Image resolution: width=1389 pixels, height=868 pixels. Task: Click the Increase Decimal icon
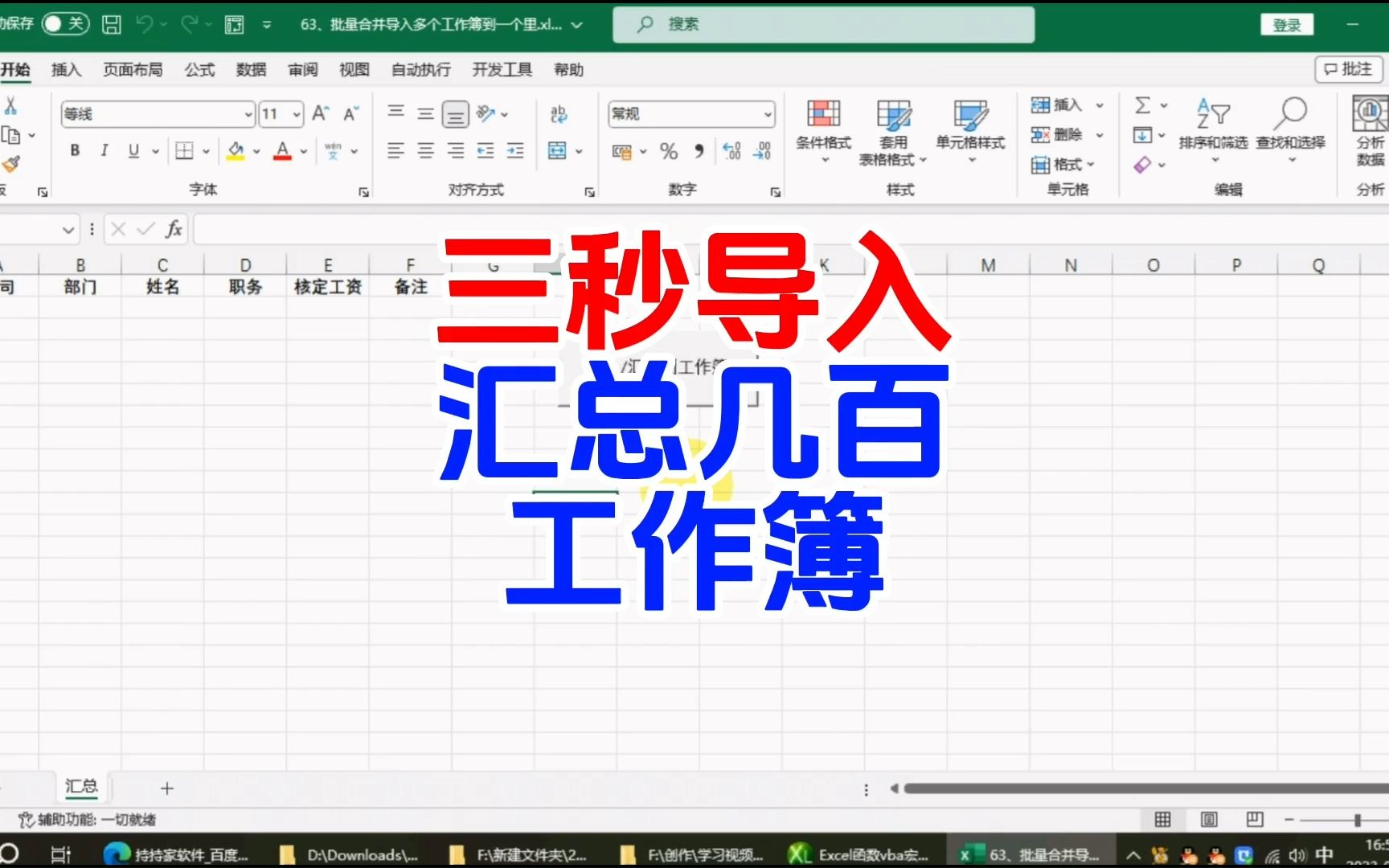(x=731, y=151)
